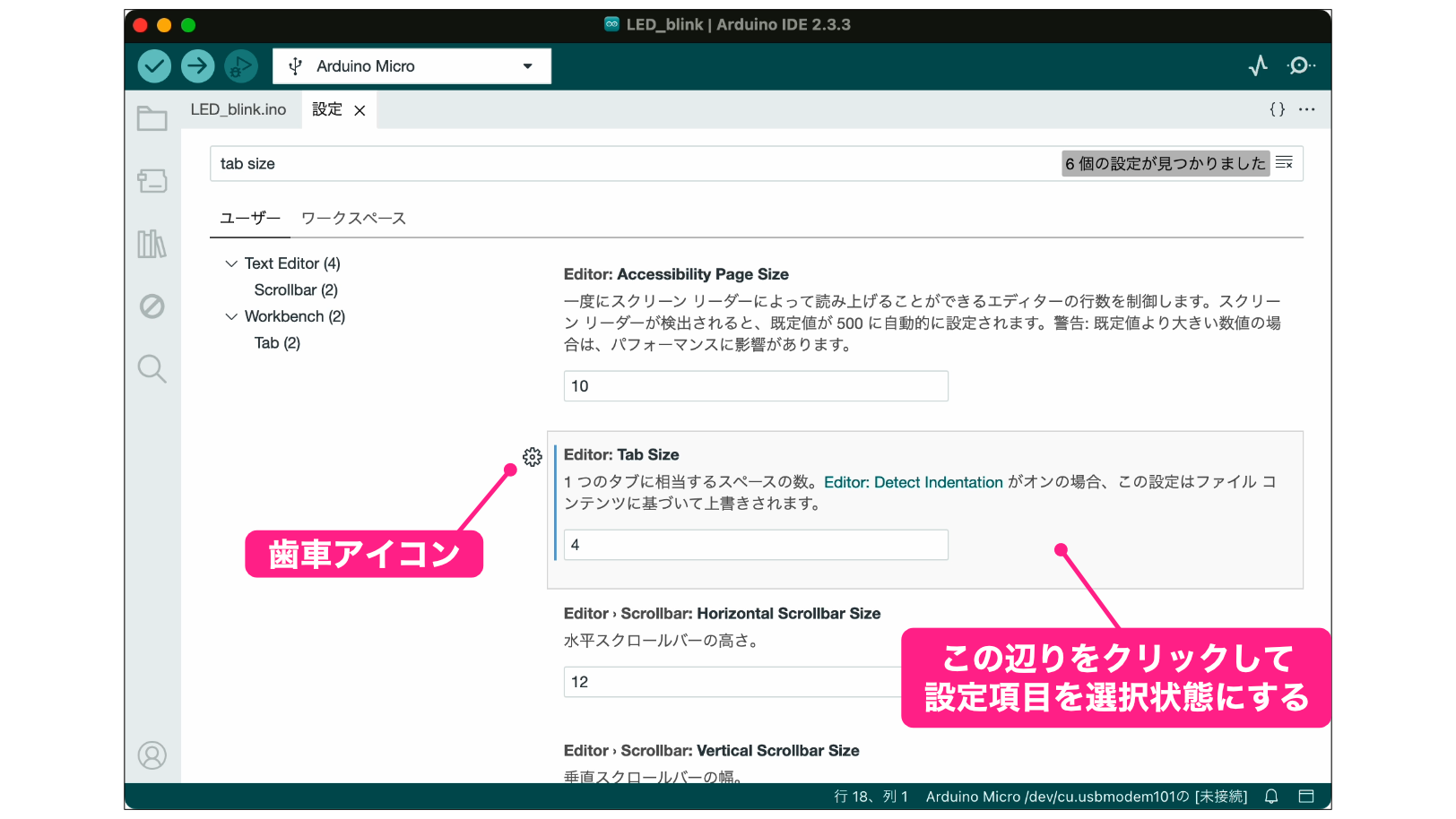This screenshot has width=1456, height=819.
Task: Click Horizontal Scrollbar Size setting heading
Action: [722, 614]
